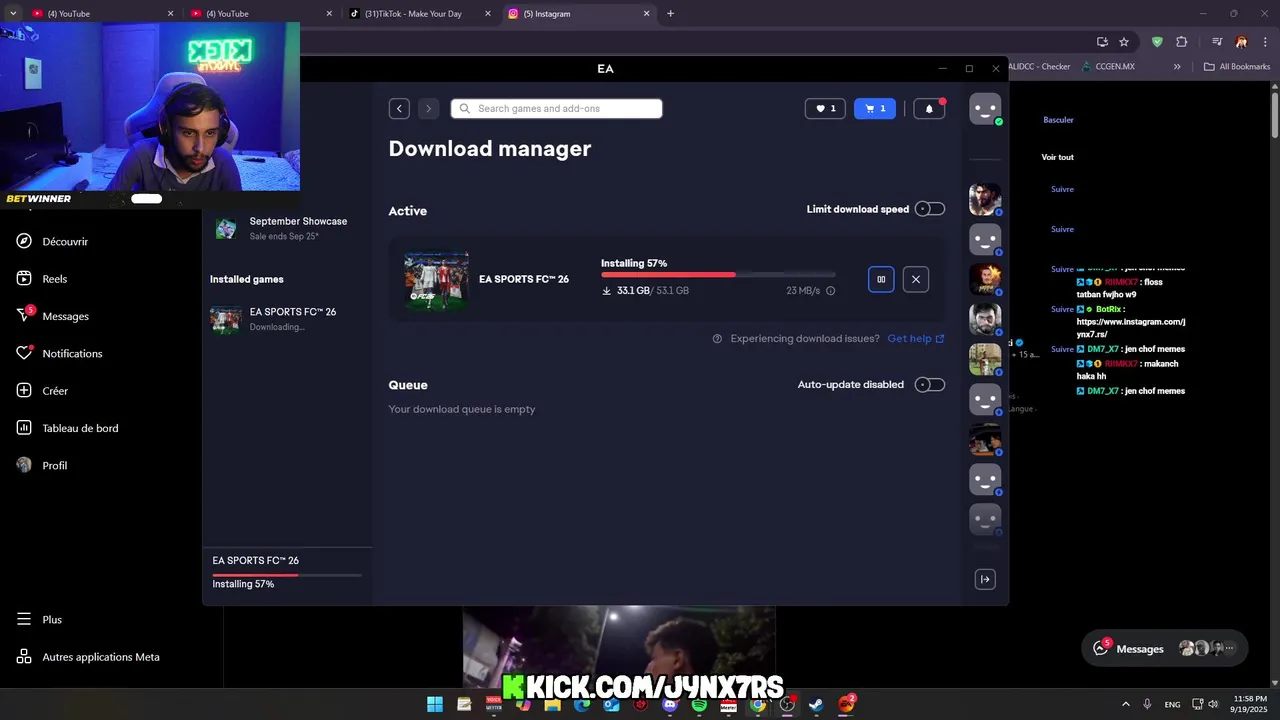Open EA app taskbar icon
This screenshot has height=720, width=1280.
click(846, 705)
